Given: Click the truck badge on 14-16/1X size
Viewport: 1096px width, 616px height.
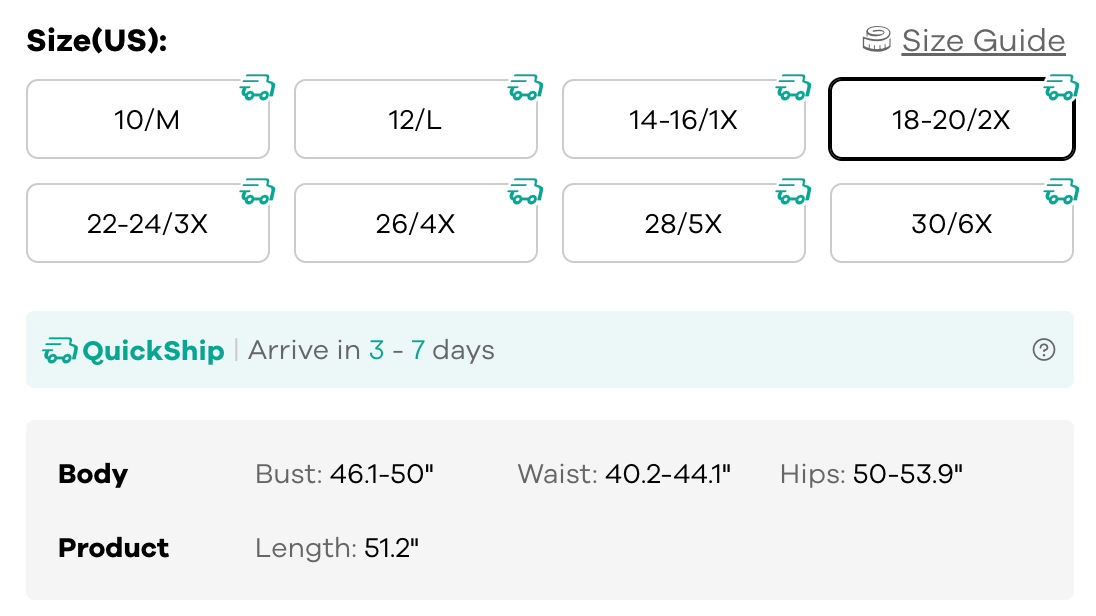Looking at the screenshot, I should click(x=793, y=88).
